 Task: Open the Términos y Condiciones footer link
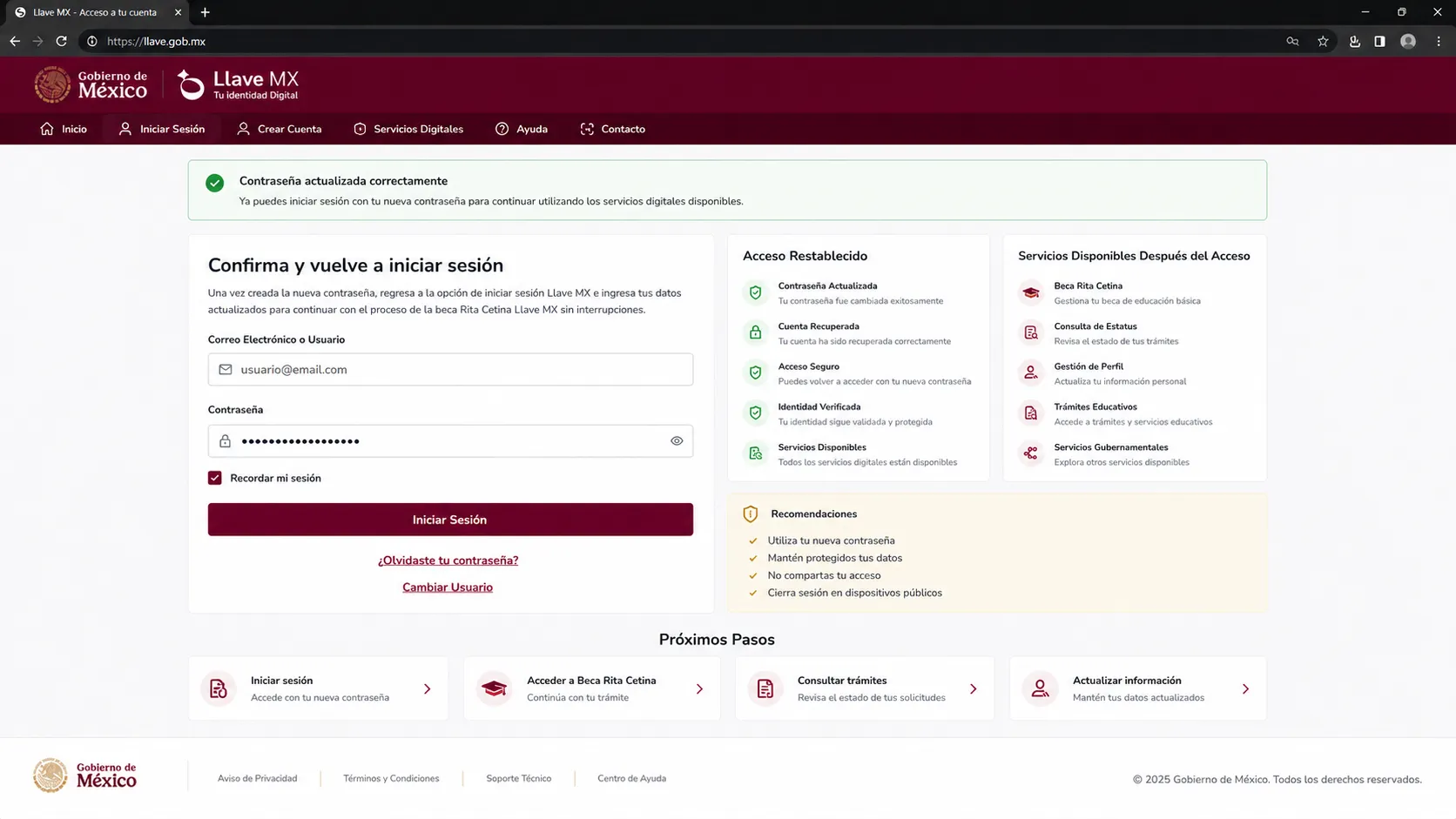(391, 778)
